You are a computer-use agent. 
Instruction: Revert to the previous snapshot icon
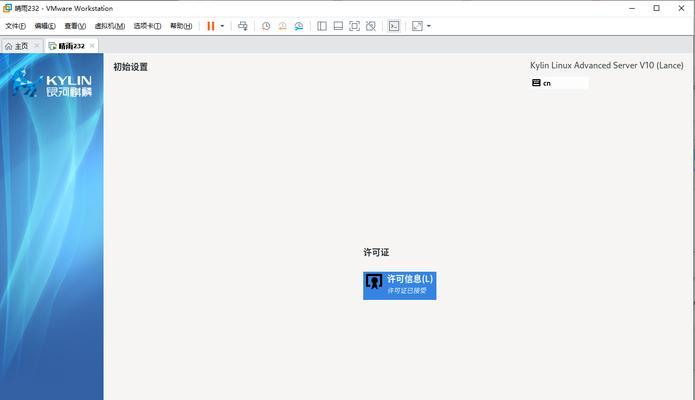click(x=282, y=26)
